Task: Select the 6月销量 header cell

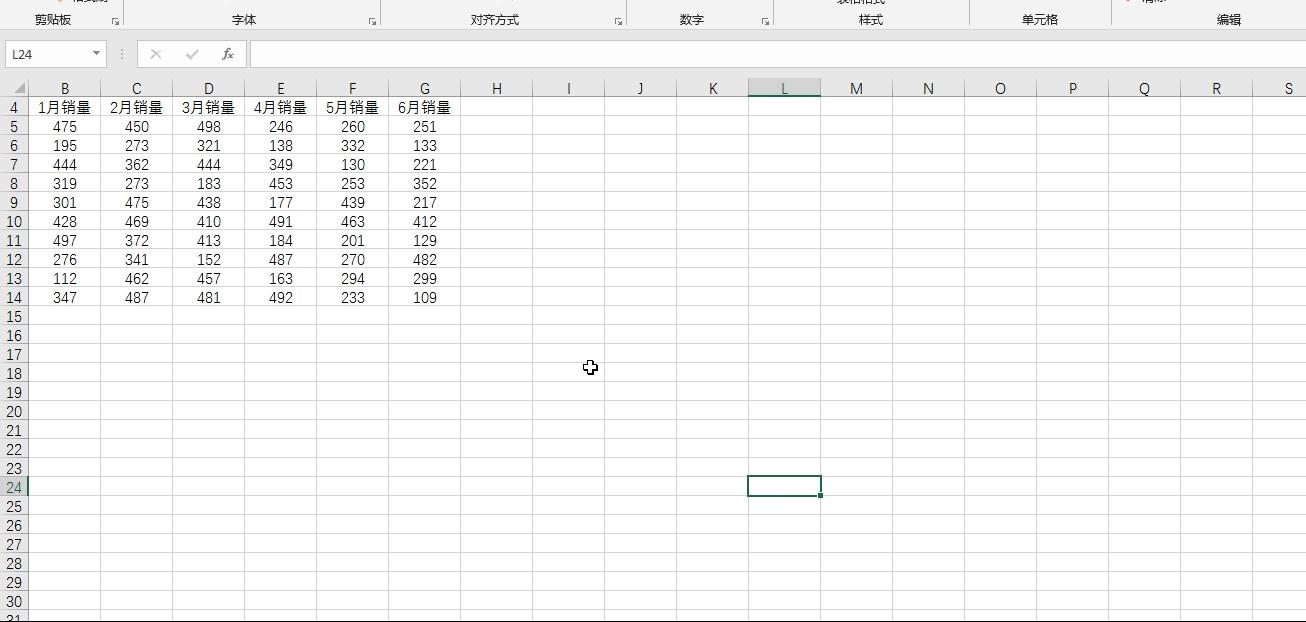Action: pos(424,107)
